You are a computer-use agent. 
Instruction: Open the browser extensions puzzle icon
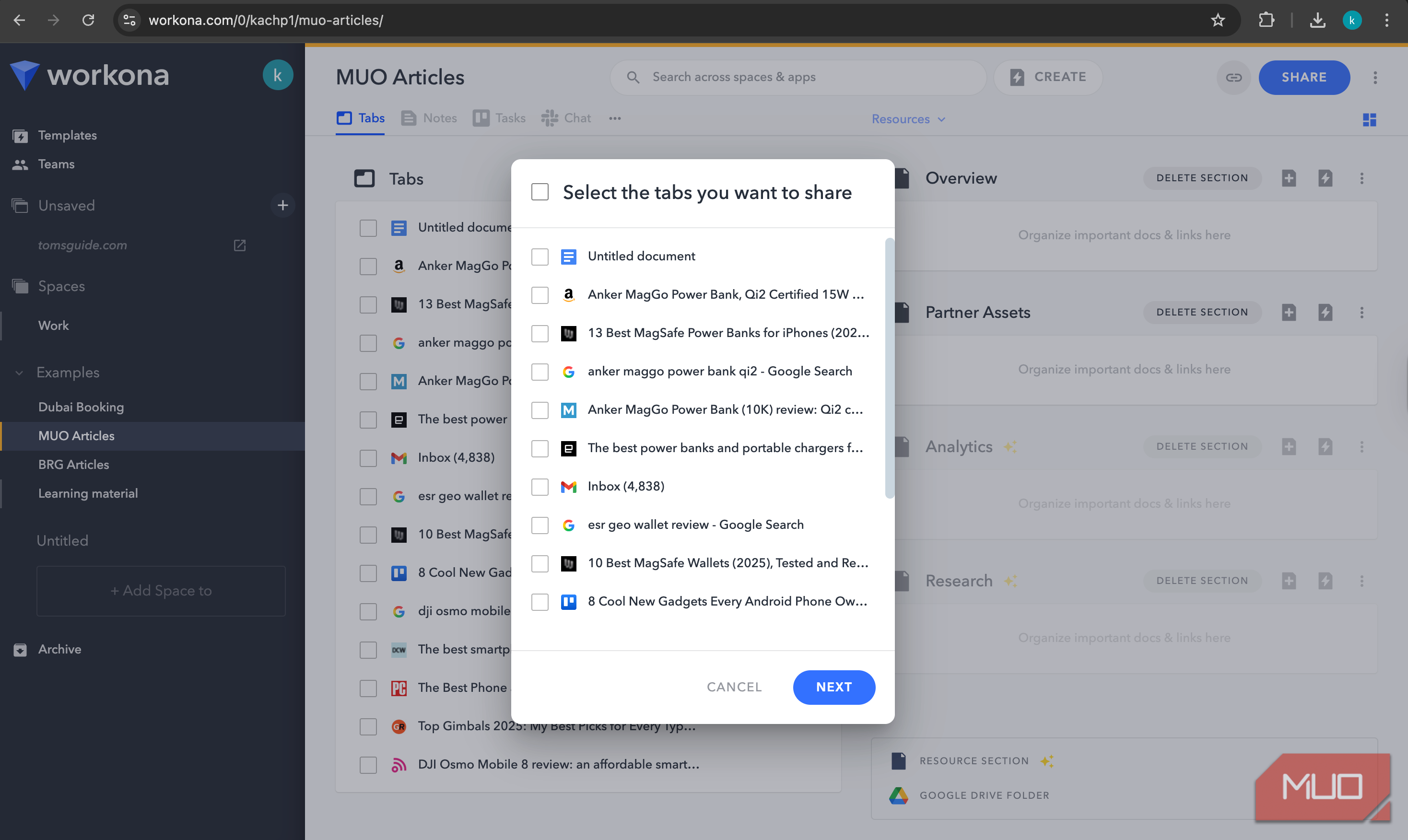1266,21
